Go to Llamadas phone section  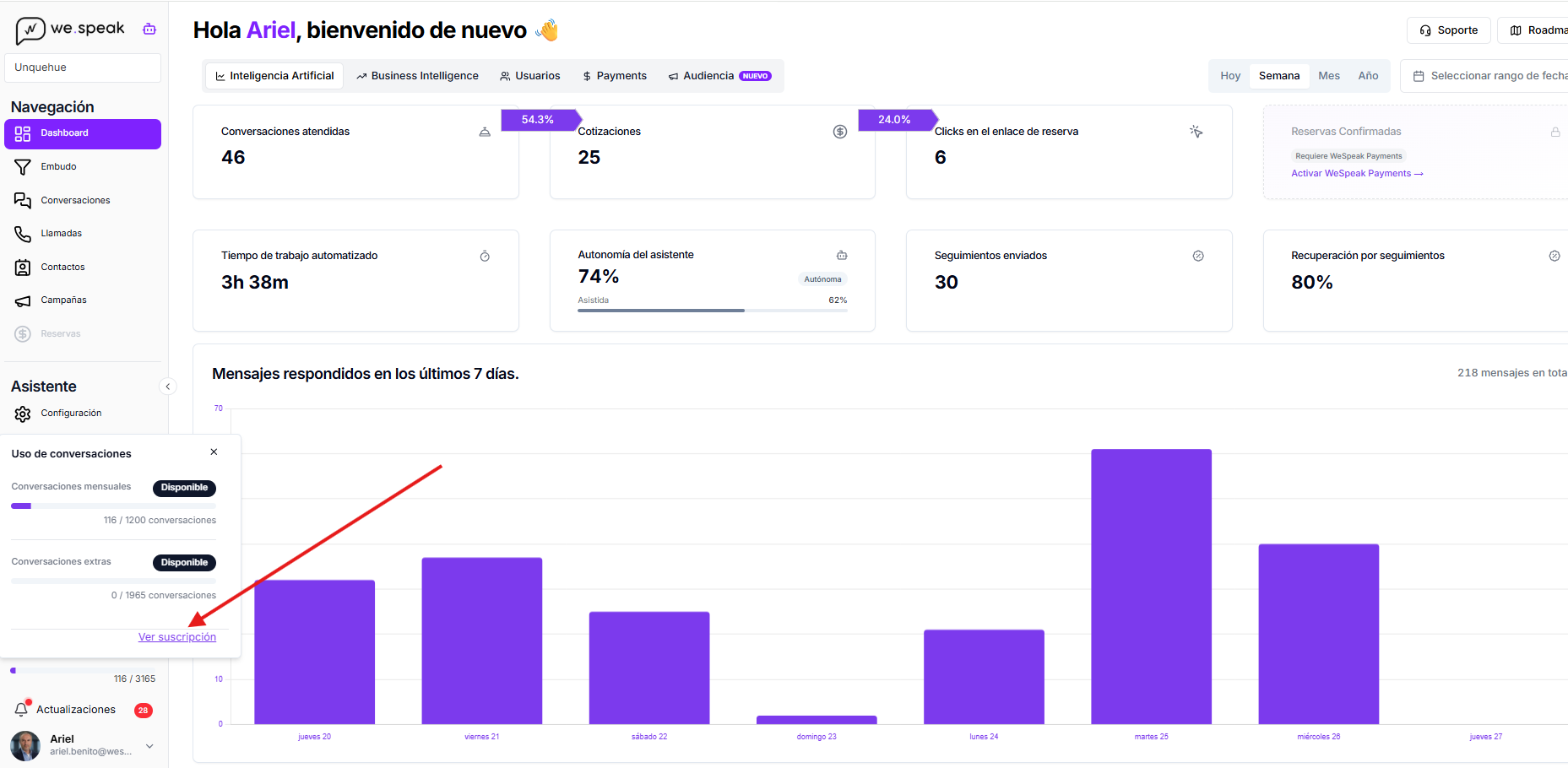tap(83, 234)
